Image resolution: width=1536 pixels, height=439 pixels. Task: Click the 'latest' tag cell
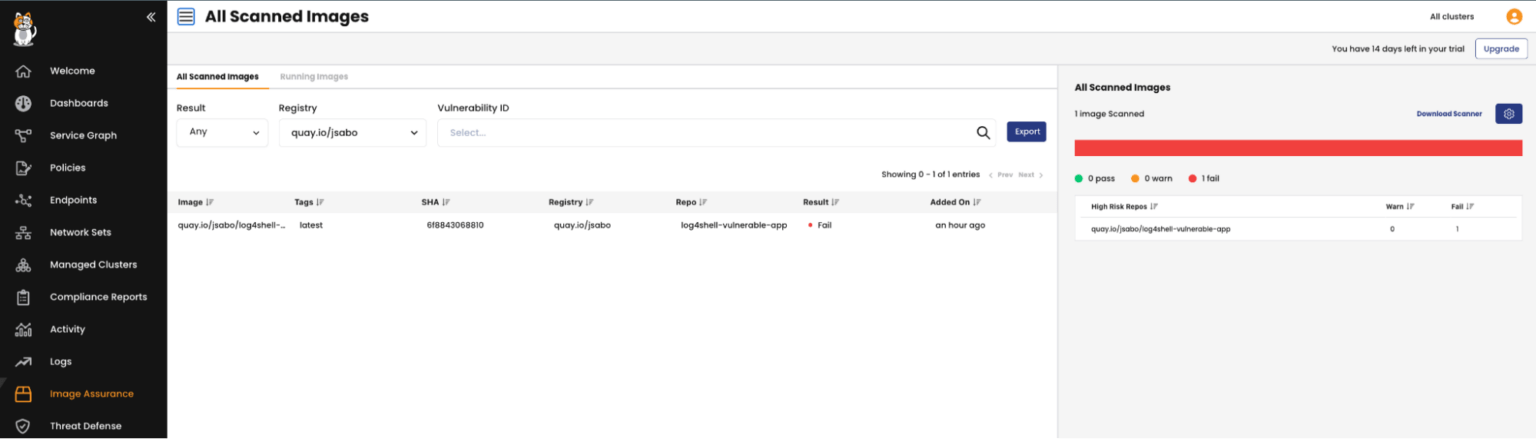(x=311, y=225)
